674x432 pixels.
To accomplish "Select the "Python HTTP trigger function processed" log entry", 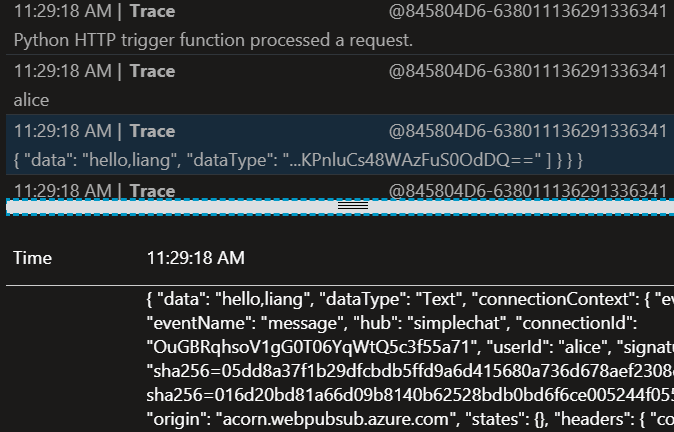I will (x=340, y=25).
